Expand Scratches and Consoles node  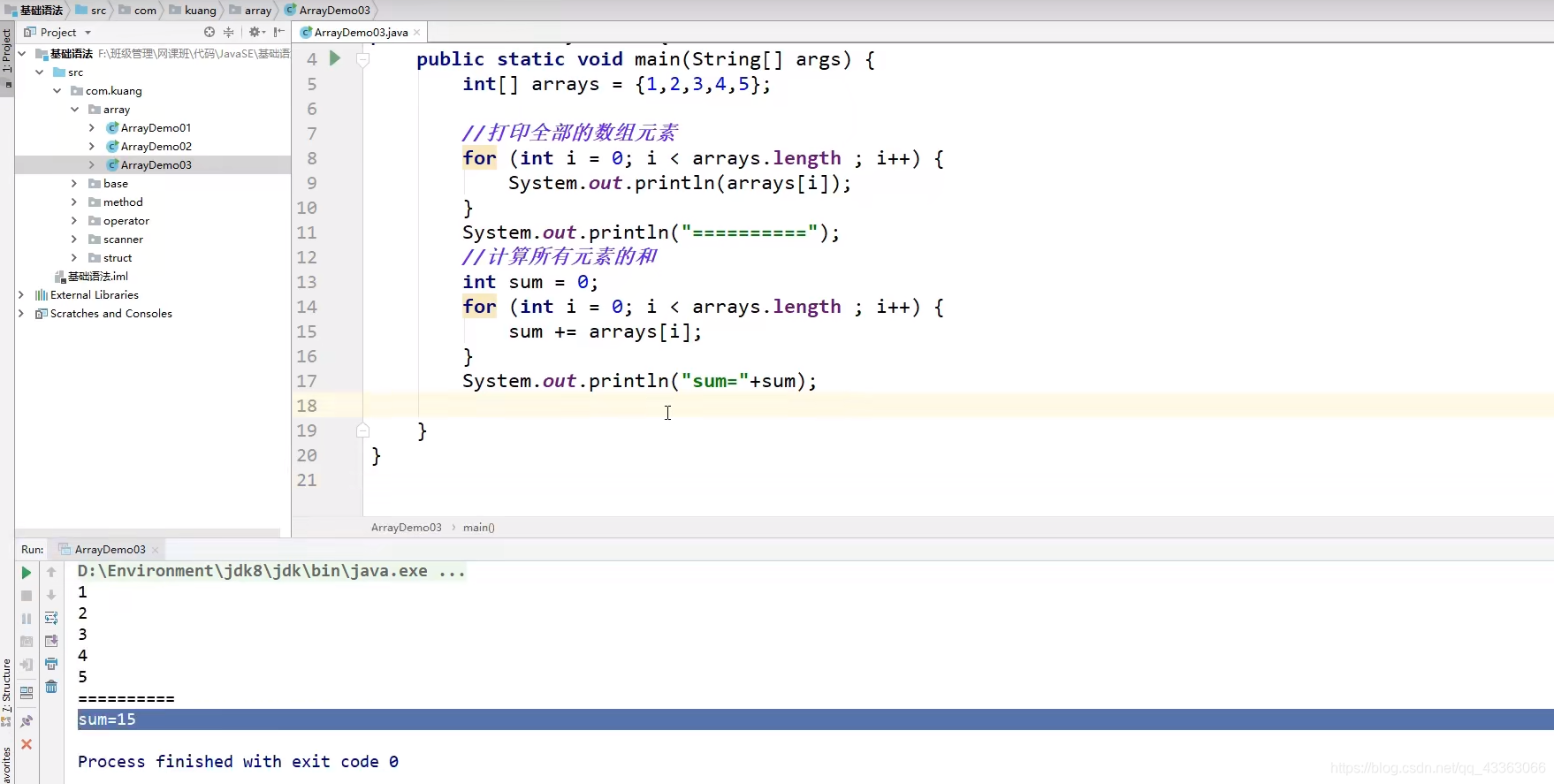click(x=21, y=313)
